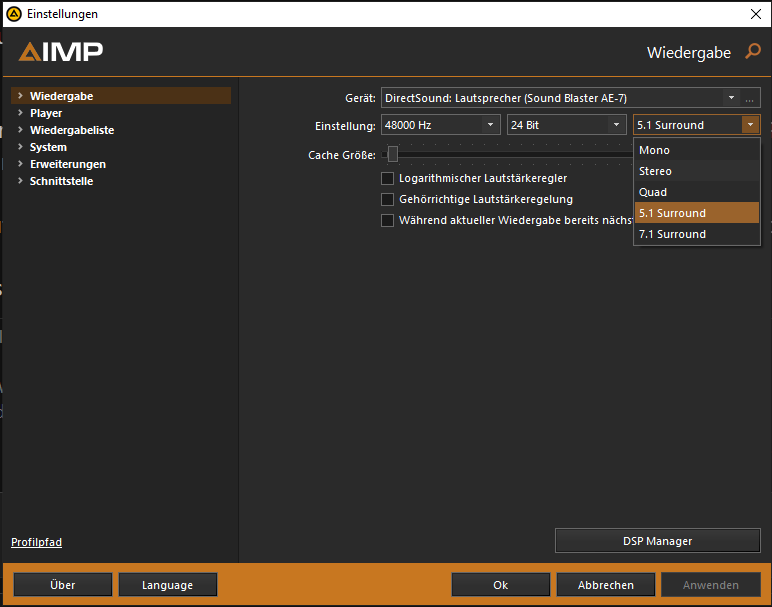The height and width of the screenshot is (607, 772).
Task: Select Mono from channel list
Action: tap(697, 150)
